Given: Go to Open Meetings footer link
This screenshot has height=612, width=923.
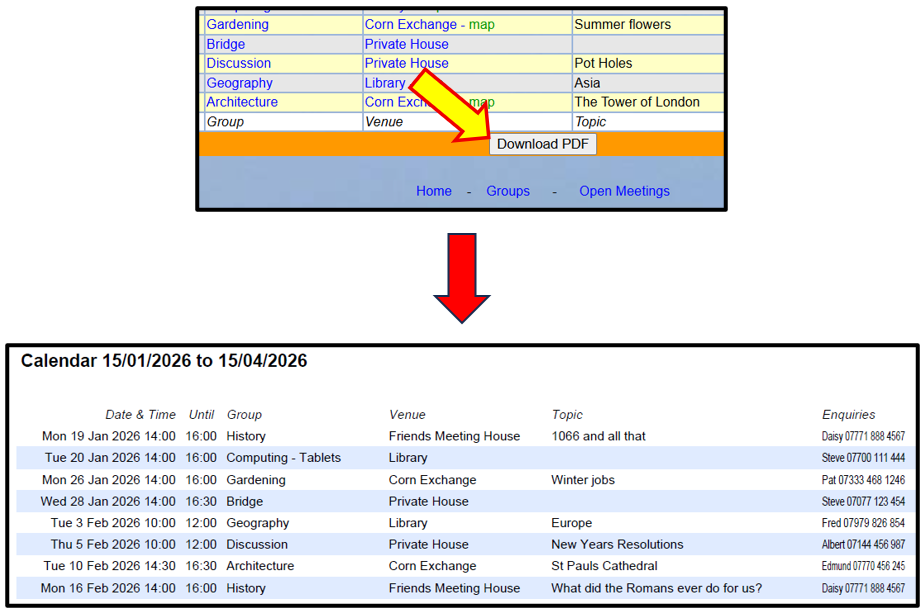Looking at the screenshot, I should (x=625, y=191).
